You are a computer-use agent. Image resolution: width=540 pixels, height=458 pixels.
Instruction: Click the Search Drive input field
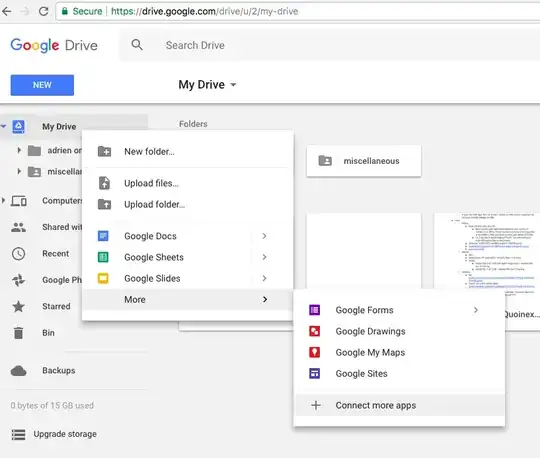[331, 45]
